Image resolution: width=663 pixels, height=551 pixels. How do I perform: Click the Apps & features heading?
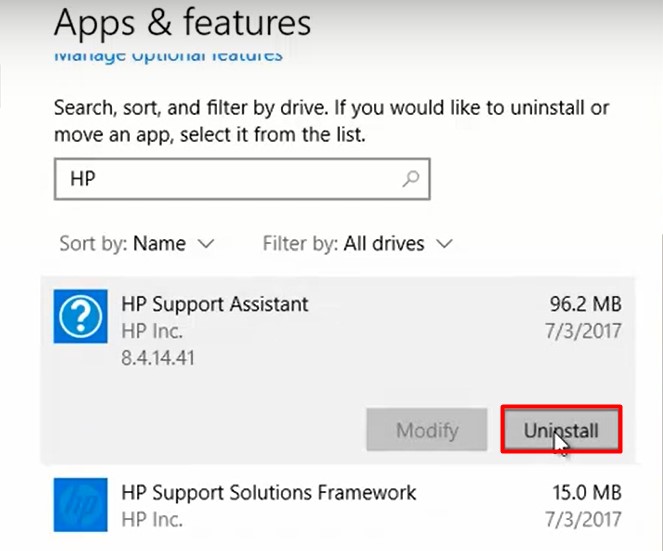point(182,21)
